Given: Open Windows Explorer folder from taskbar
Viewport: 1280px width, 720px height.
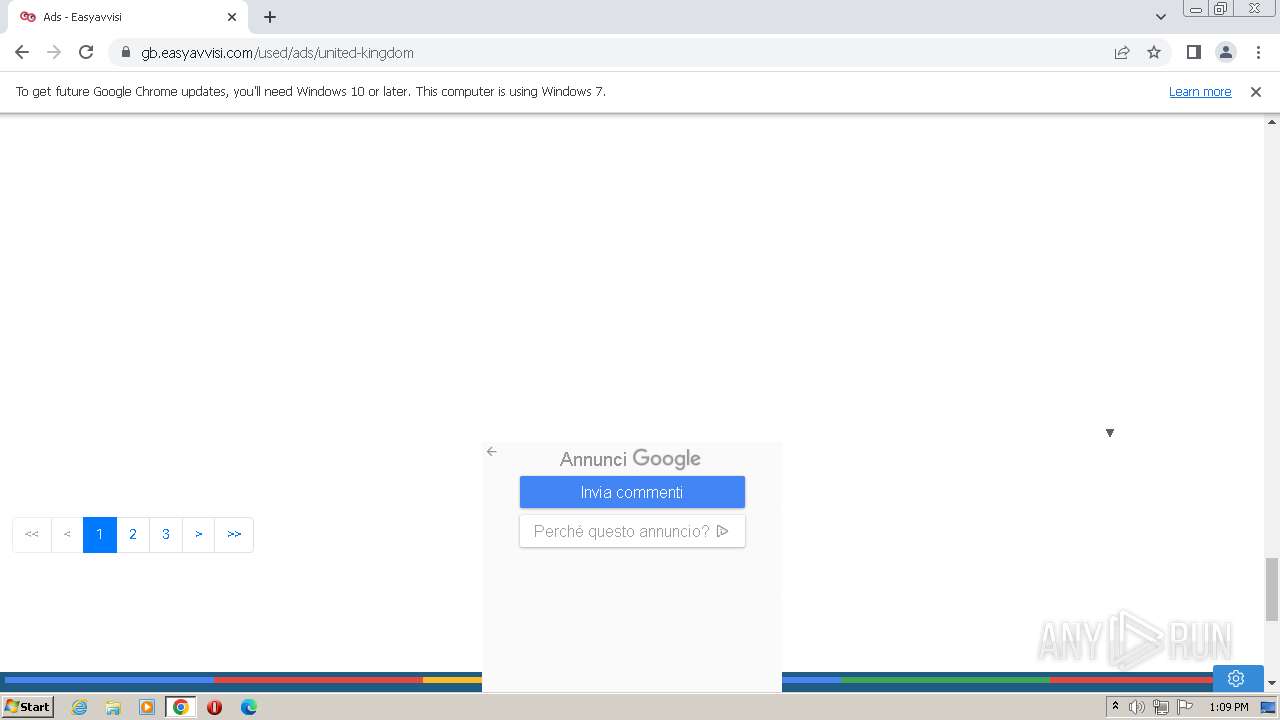Looking at the screenshot, I should [x=113, y=707].
